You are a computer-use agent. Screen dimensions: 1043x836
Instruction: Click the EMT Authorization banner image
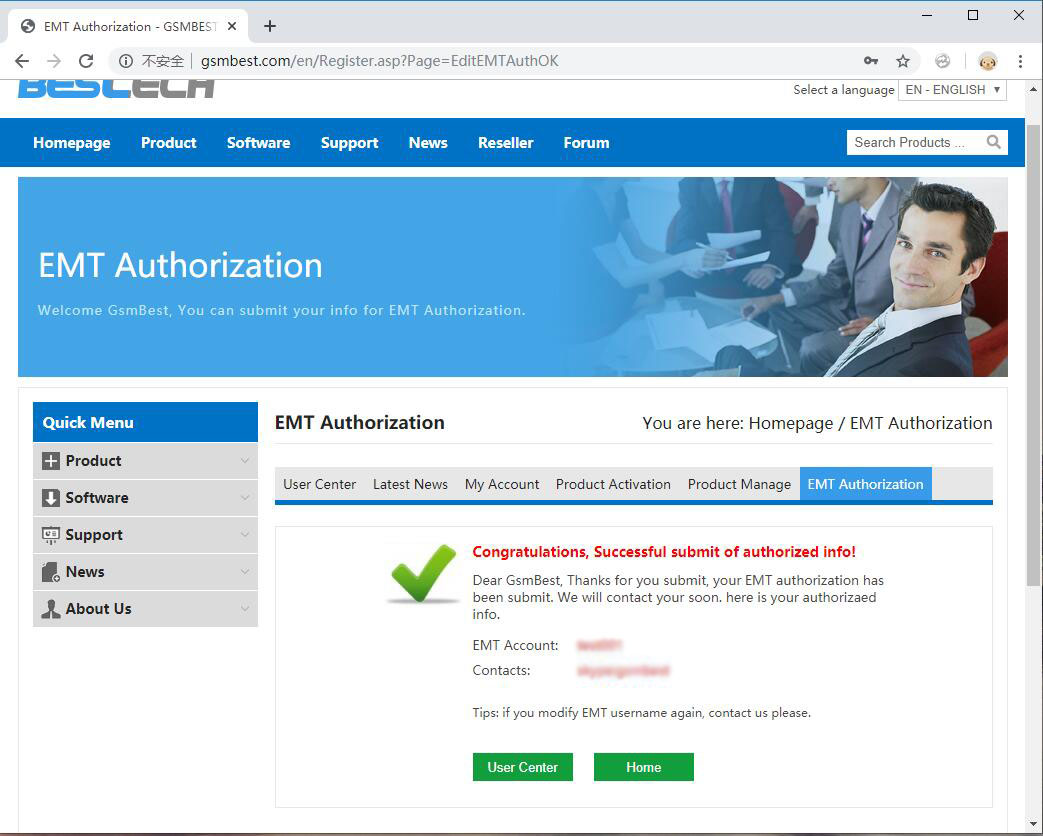pos(513,277)
